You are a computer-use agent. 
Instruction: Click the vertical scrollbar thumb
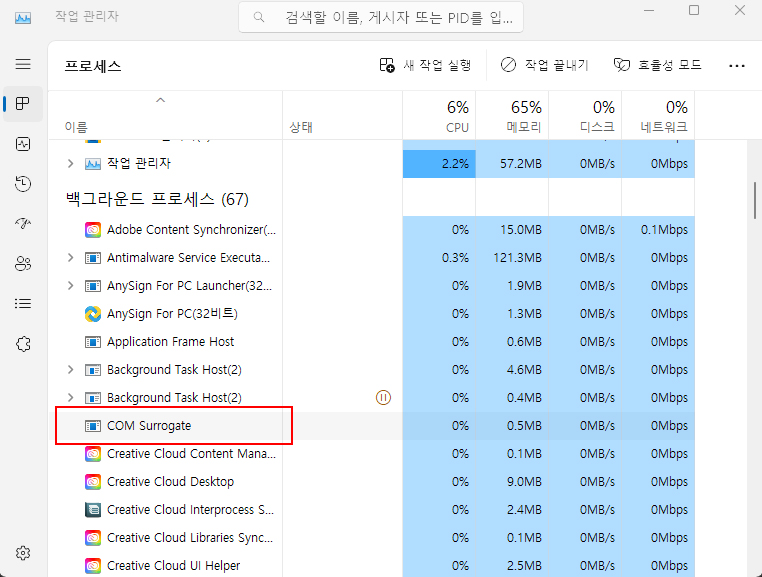click(x=755, y=200)
